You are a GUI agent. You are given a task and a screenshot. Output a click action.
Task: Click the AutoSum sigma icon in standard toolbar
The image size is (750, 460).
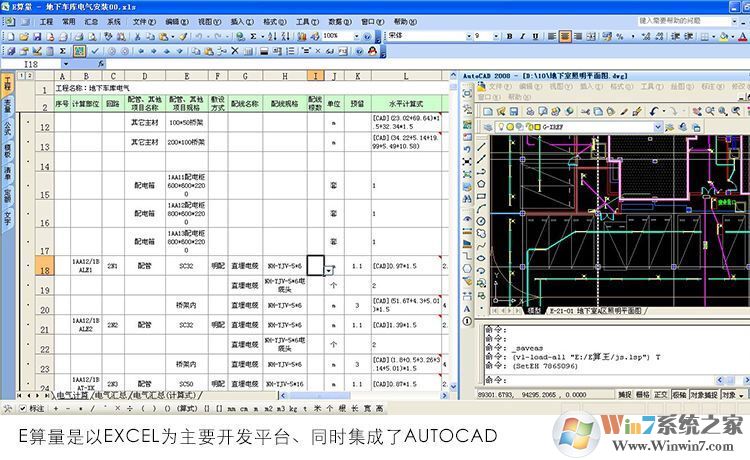click(x=254, y=37)
